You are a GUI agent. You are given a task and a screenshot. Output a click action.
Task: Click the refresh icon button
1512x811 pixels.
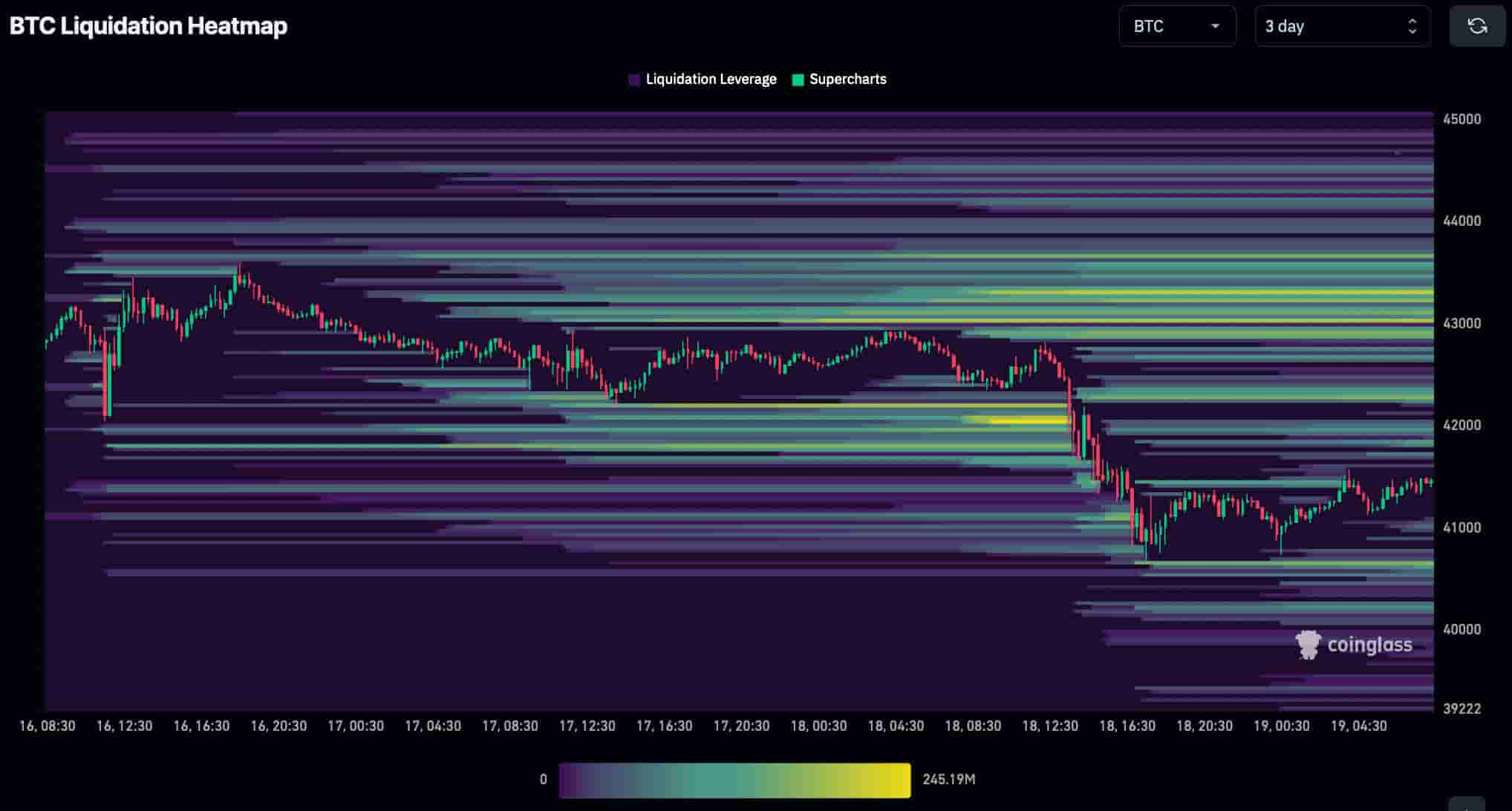(1477, 26)
